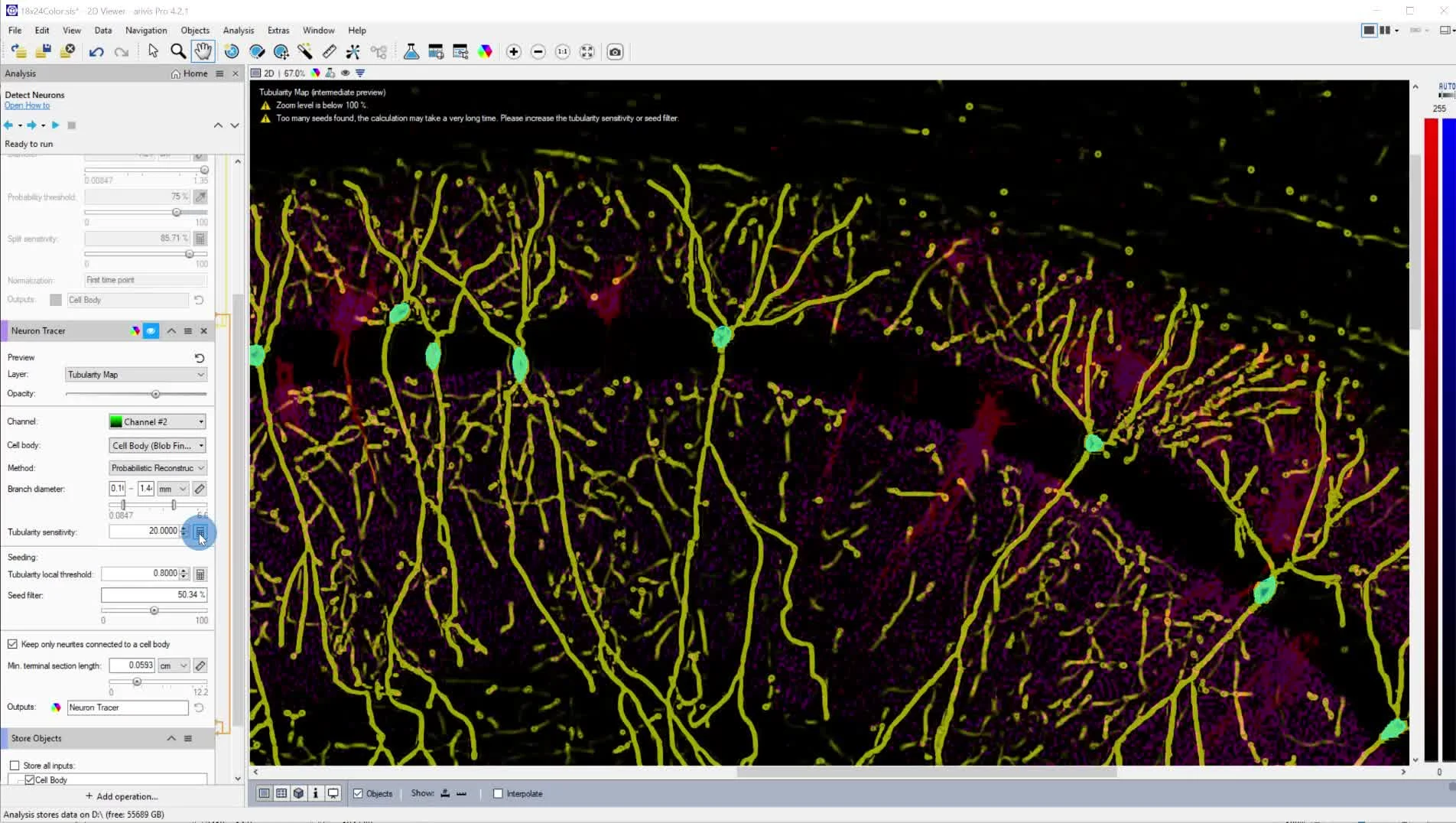This screenshot has width=1456, height=823.
Task: Open the Min. terminal section length unit dropdown
Action: point(174,665)
